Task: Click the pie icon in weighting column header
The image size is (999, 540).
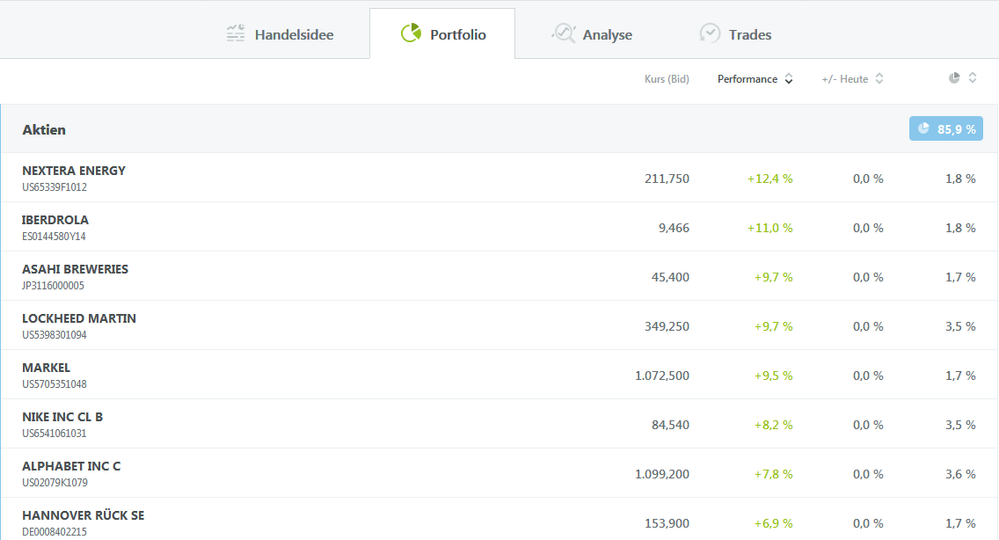Action: (954, 78)
